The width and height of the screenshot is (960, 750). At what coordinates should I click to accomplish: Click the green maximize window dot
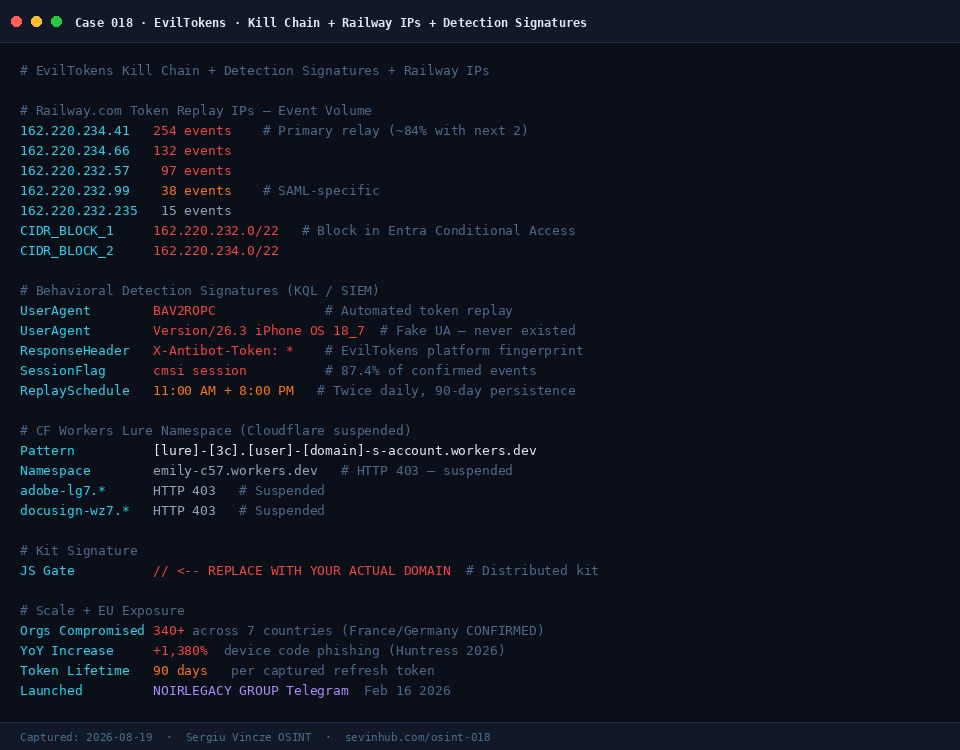click(x=56, y=22)
